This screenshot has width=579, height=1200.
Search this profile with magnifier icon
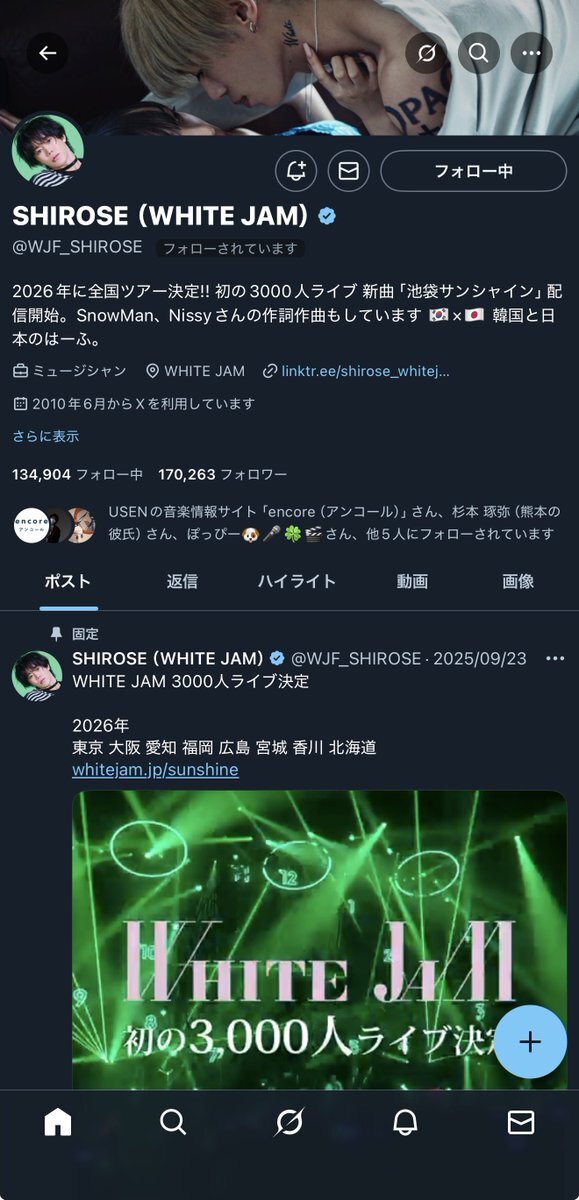[x=479, y=53]
